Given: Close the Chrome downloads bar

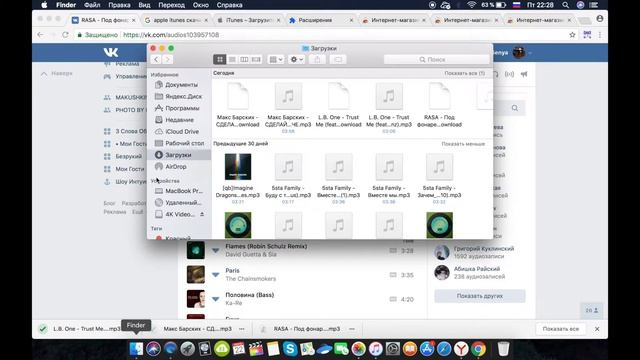Looking at the screenshot, I should pyautogui.click(x=597, y=329).
